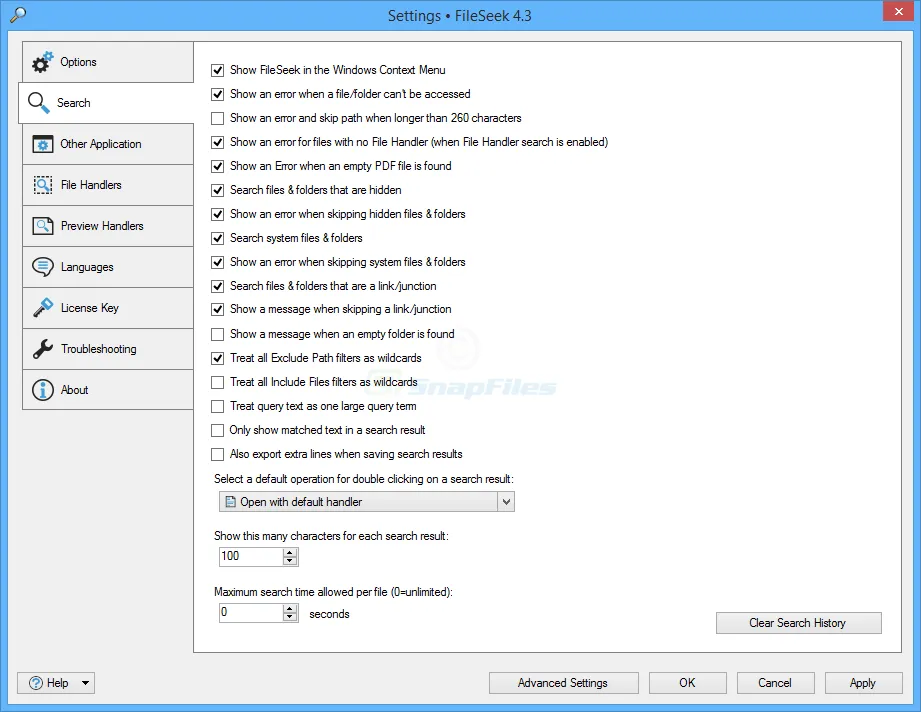Select the Search tab label
Viewport: 921px width, 712px height.
click(73, 103)
